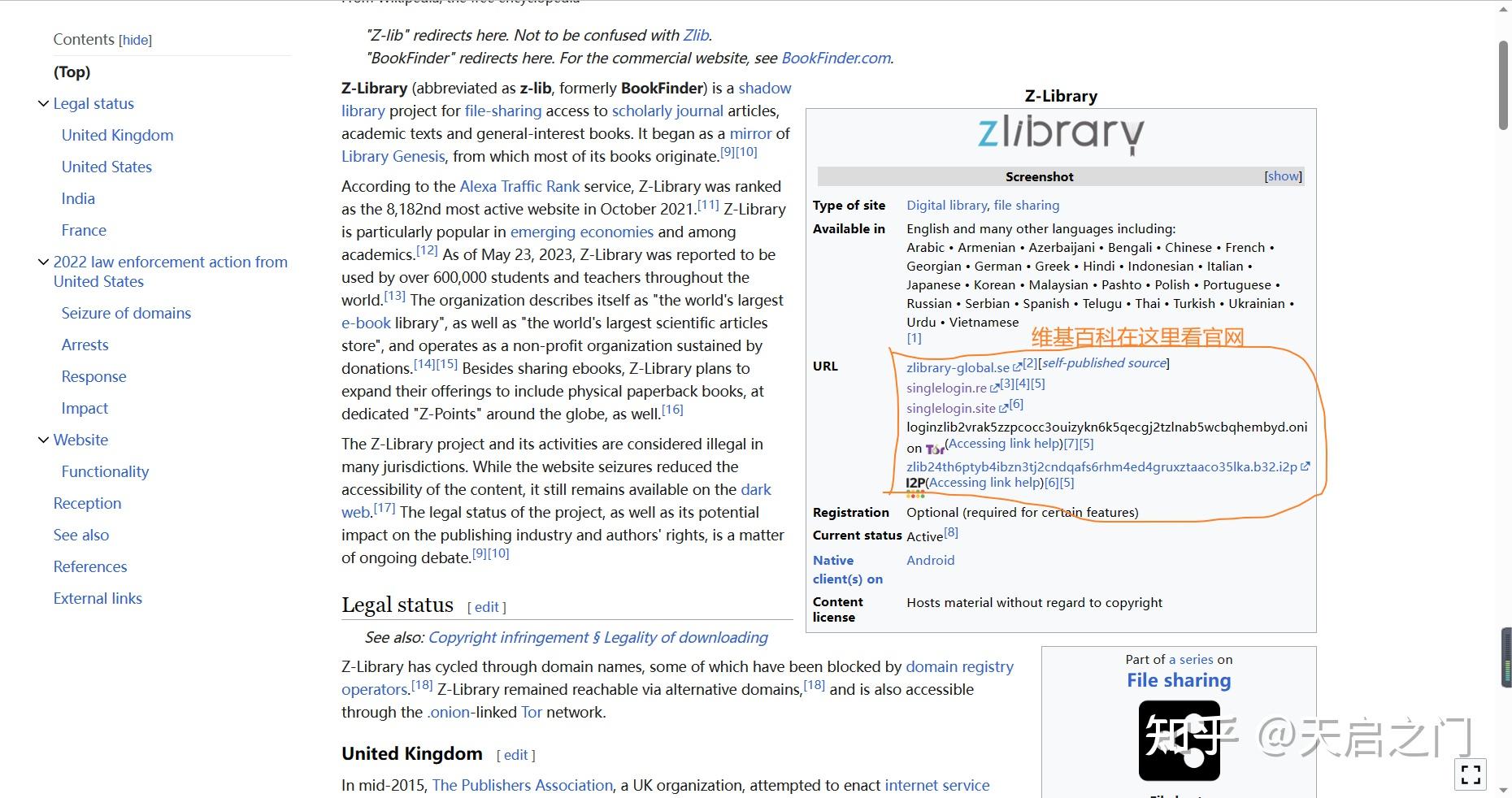Show the Screenshot section in infobox
The height and width of the screenshot is (798, 1512).
click(1283, 176)
